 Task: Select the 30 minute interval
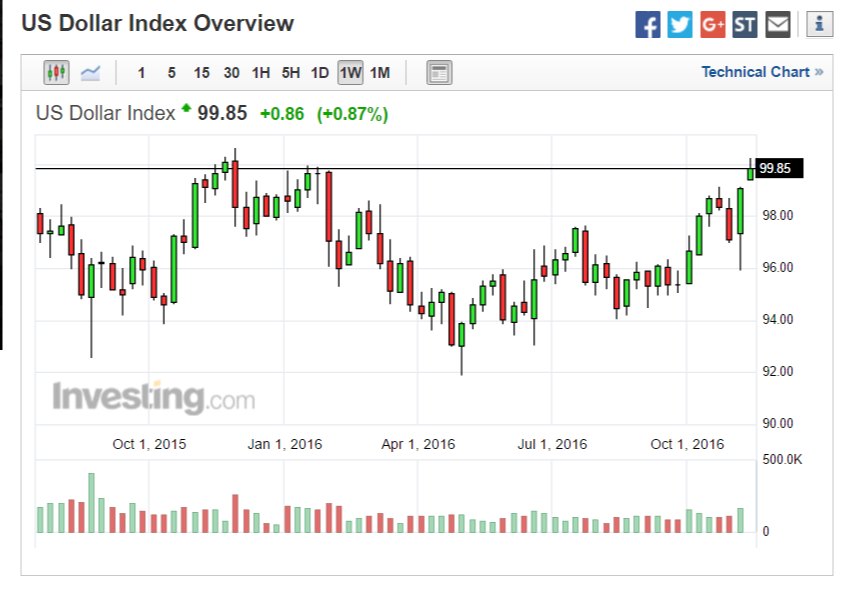click(231, 73)
